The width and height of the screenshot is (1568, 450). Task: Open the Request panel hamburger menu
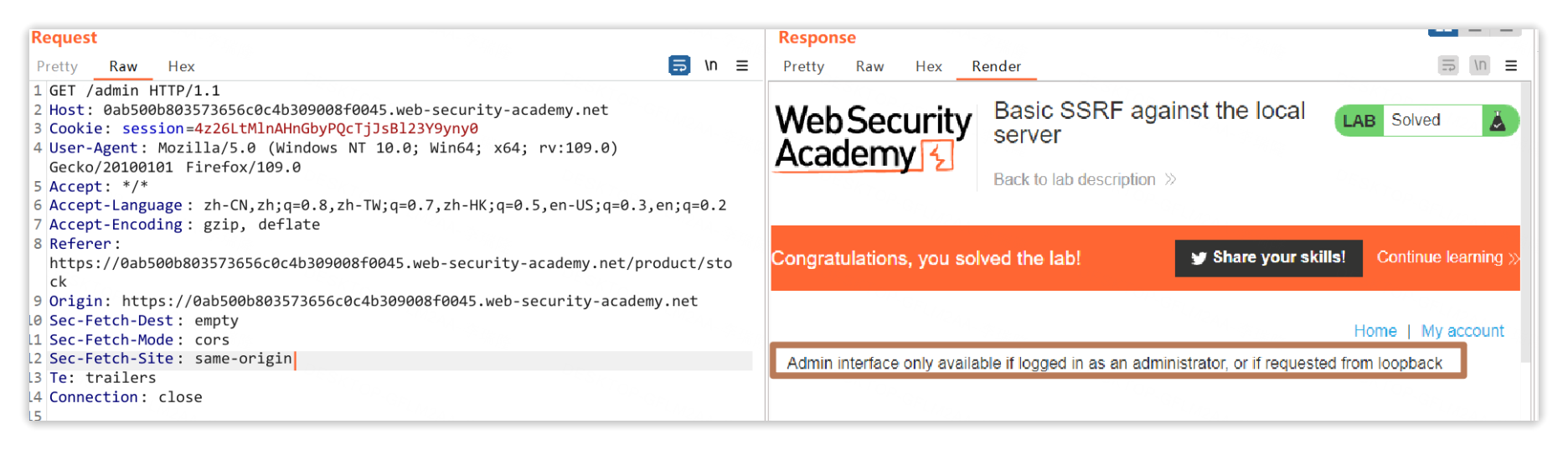click(742, 65)
